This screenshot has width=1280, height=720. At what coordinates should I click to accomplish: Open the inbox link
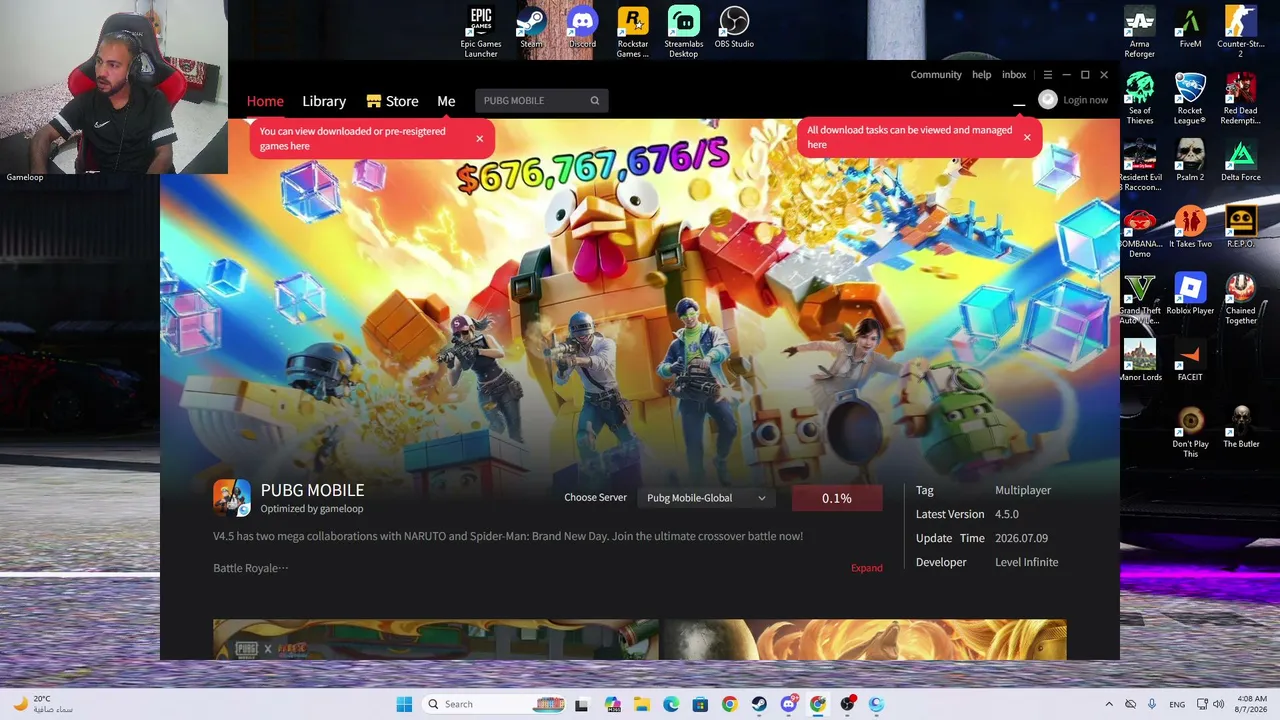coord(1014,75)
